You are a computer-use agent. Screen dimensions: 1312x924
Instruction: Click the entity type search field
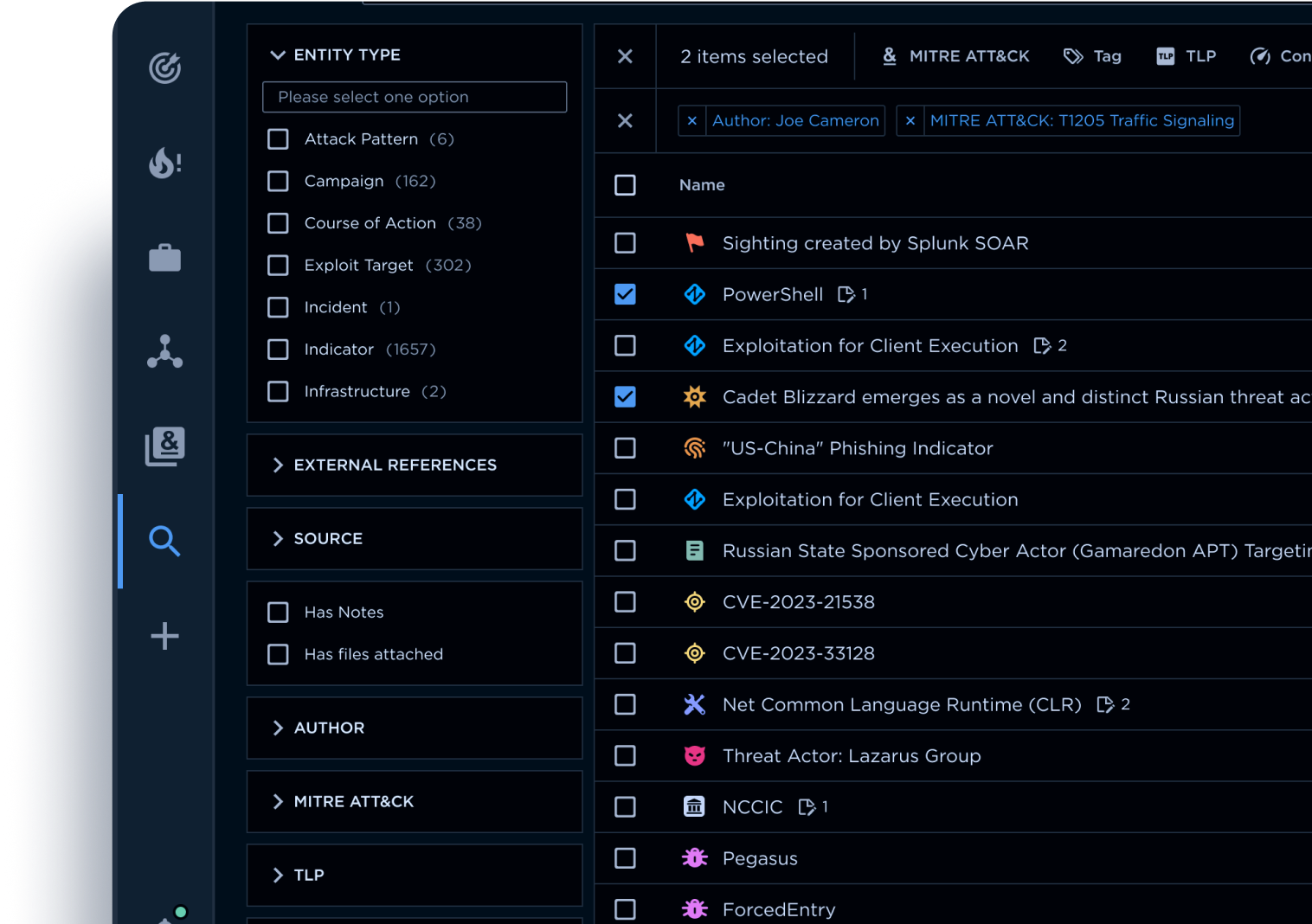(x=415, y=97)
